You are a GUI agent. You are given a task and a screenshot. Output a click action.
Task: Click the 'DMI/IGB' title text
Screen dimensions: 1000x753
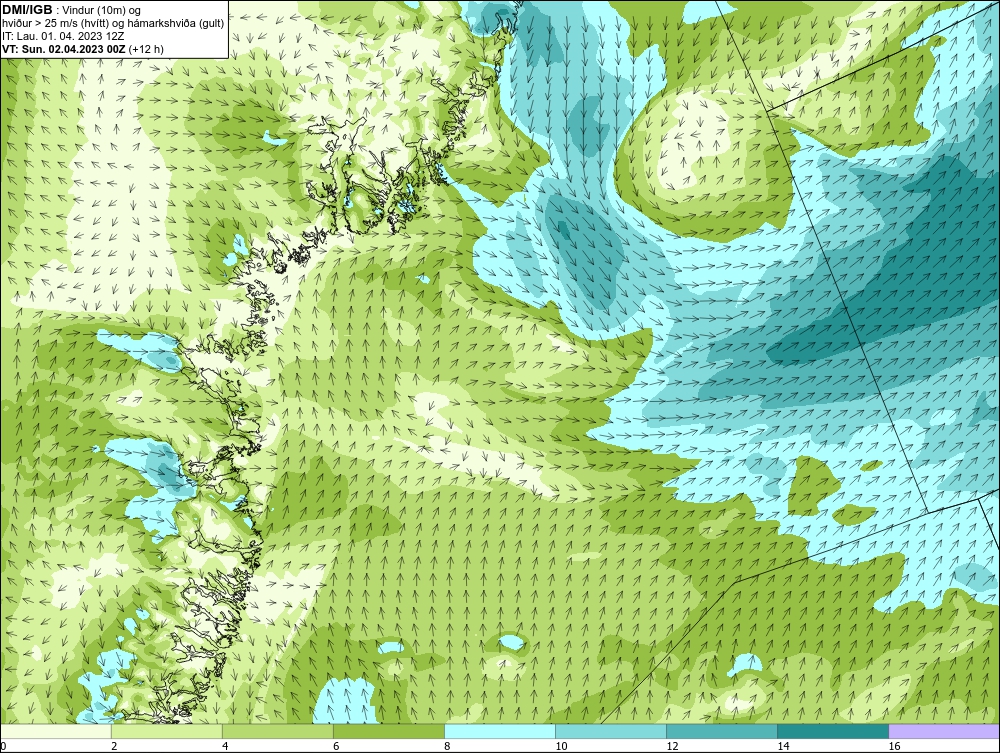click(27, 10)
